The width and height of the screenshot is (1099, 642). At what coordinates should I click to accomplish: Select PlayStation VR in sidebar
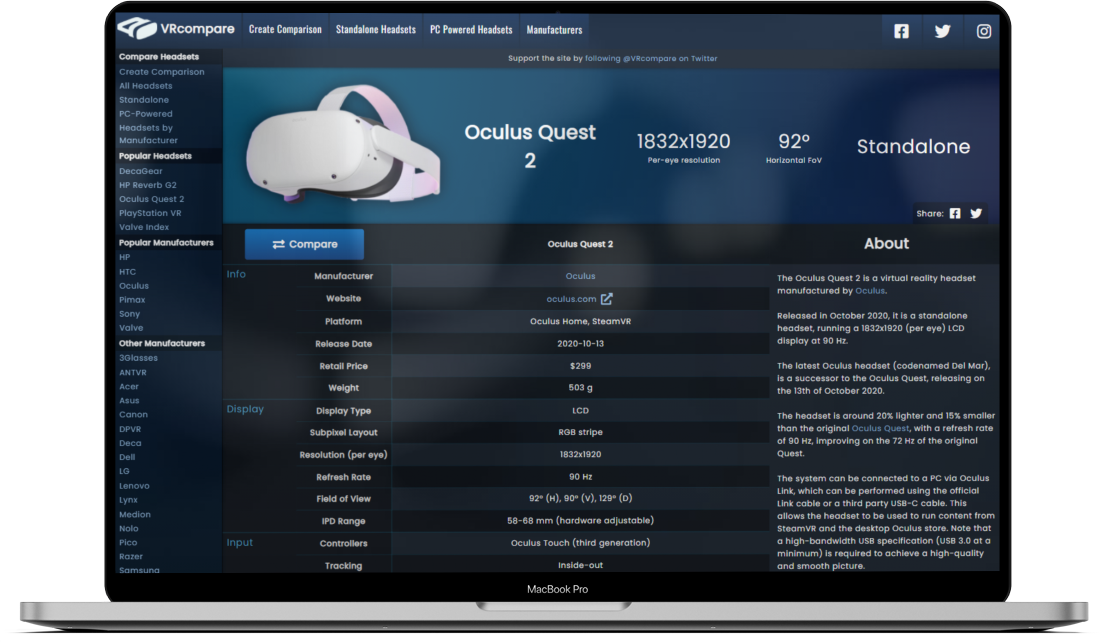coord(150,213)
